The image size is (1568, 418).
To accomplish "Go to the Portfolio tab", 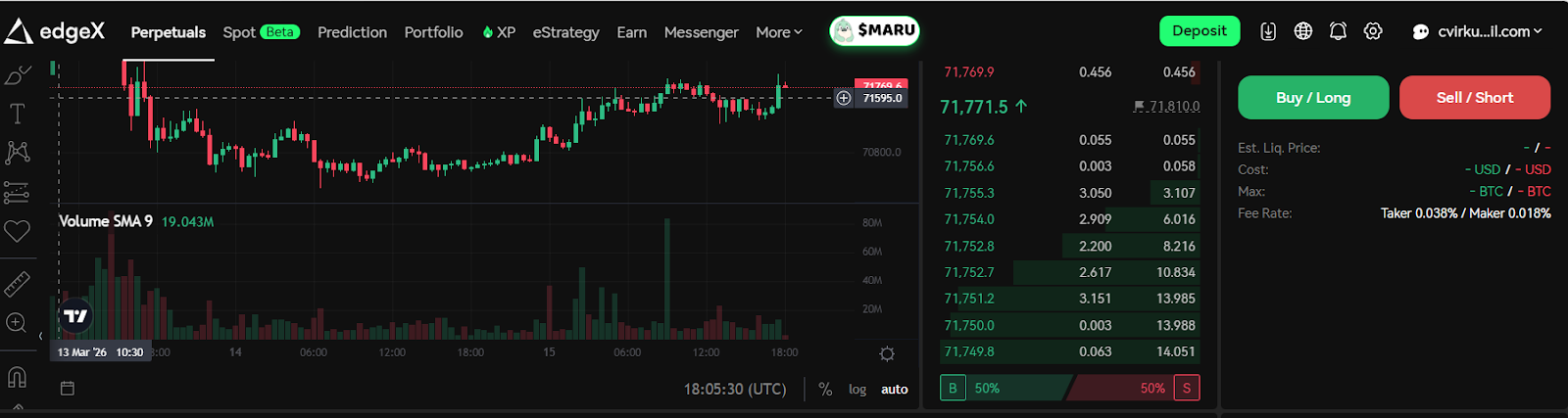I will 433,32.
